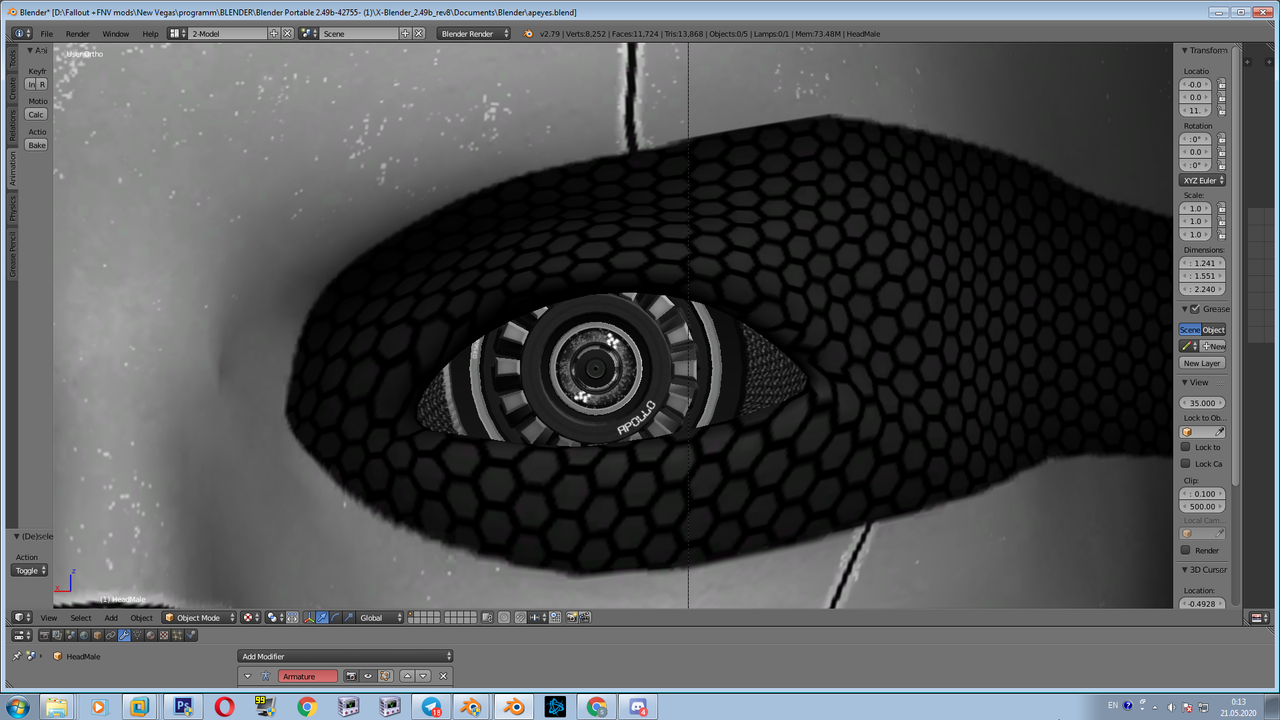
Task: Enable the rotate manipulator icon
Action: click(334, 617)
